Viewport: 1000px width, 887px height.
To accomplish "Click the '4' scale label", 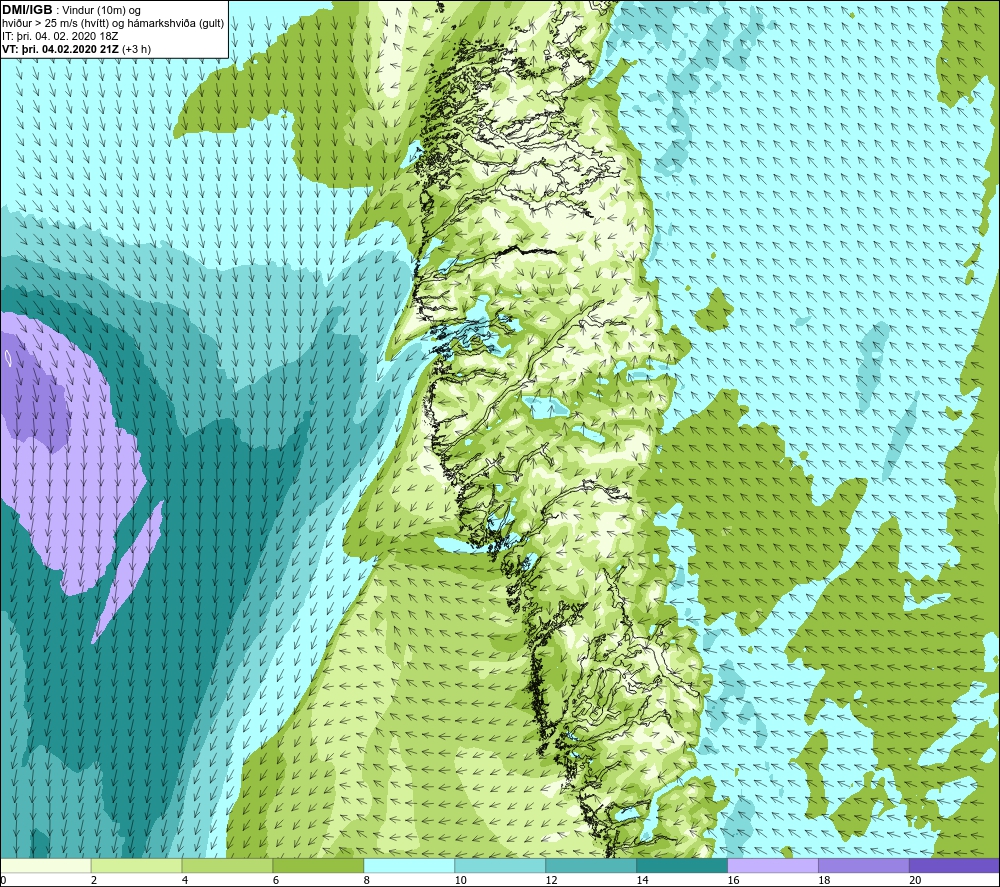I will pyautogui.click(x=185, y=880).
